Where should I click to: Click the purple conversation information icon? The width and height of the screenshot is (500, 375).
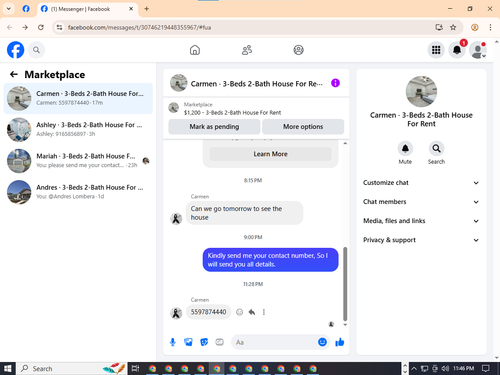[335, 83]
